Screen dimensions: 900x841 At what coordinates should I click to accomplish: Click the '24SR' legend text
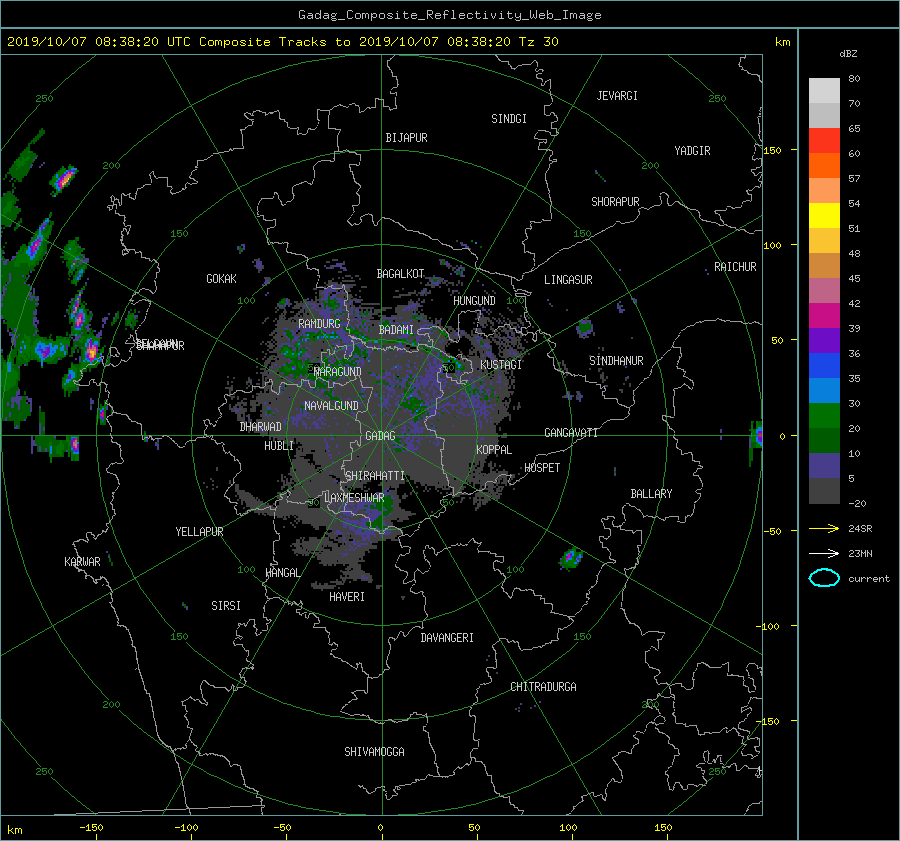pos(860,529)
